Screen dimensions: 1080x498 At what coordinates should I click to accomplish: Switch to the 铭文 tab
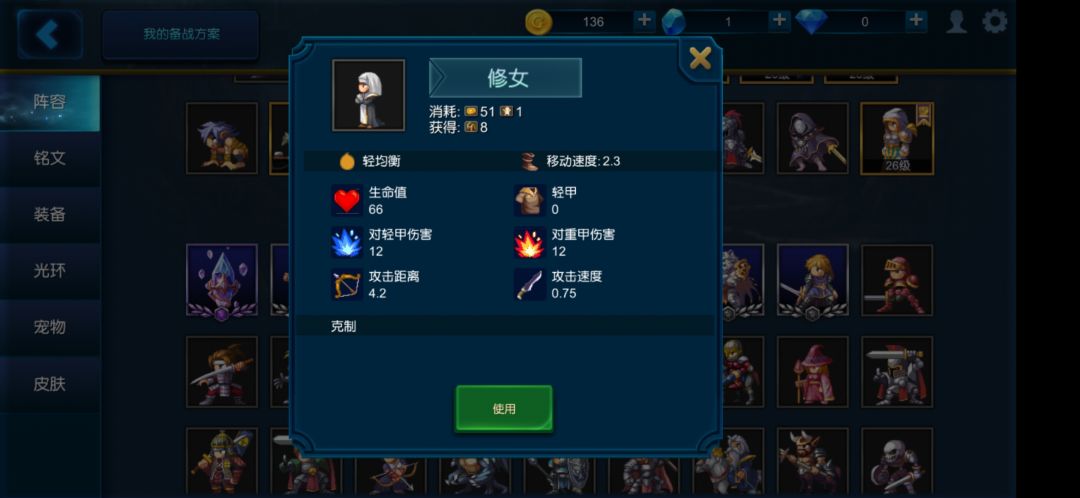[50, 158]
